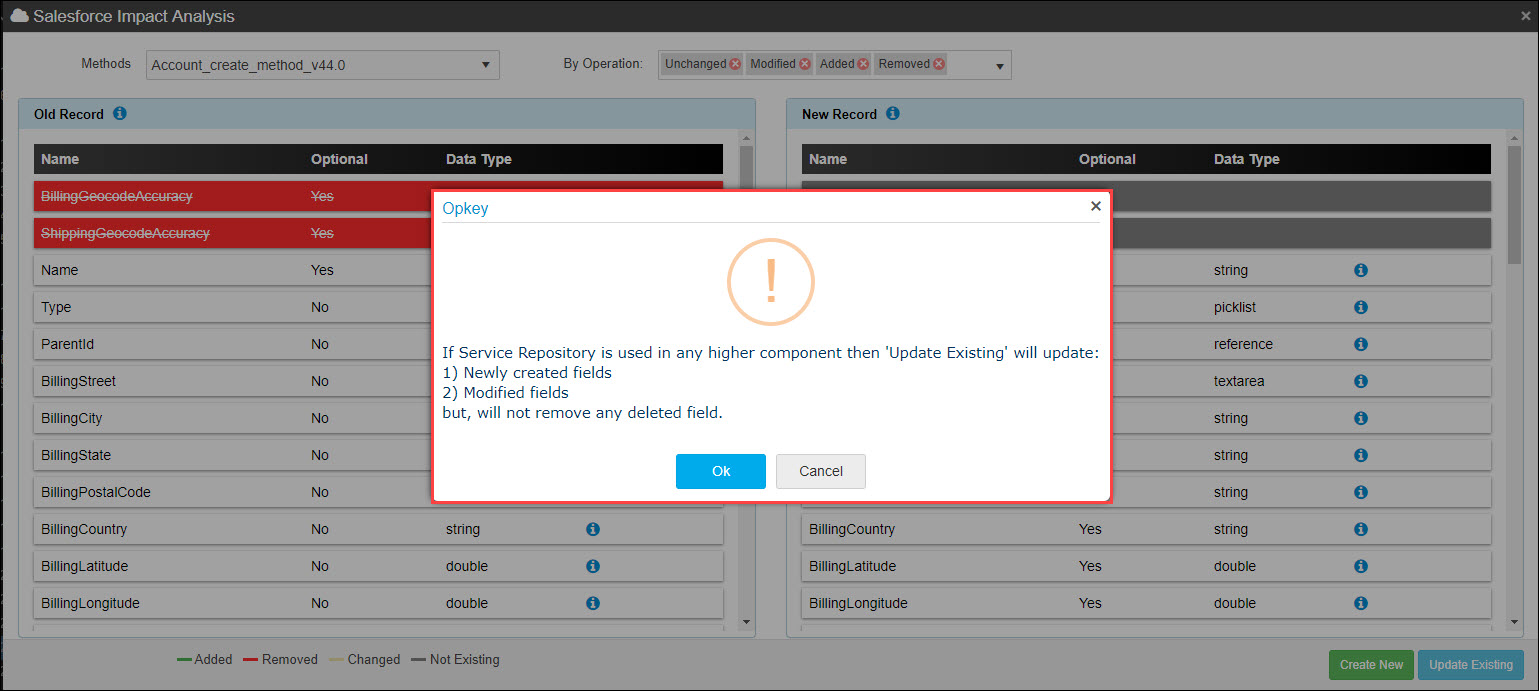Click info icon in Old Record BillingLongitude row
This screenshot has height=691, width=1539.
pyautogui.click(x=592, y=603)
